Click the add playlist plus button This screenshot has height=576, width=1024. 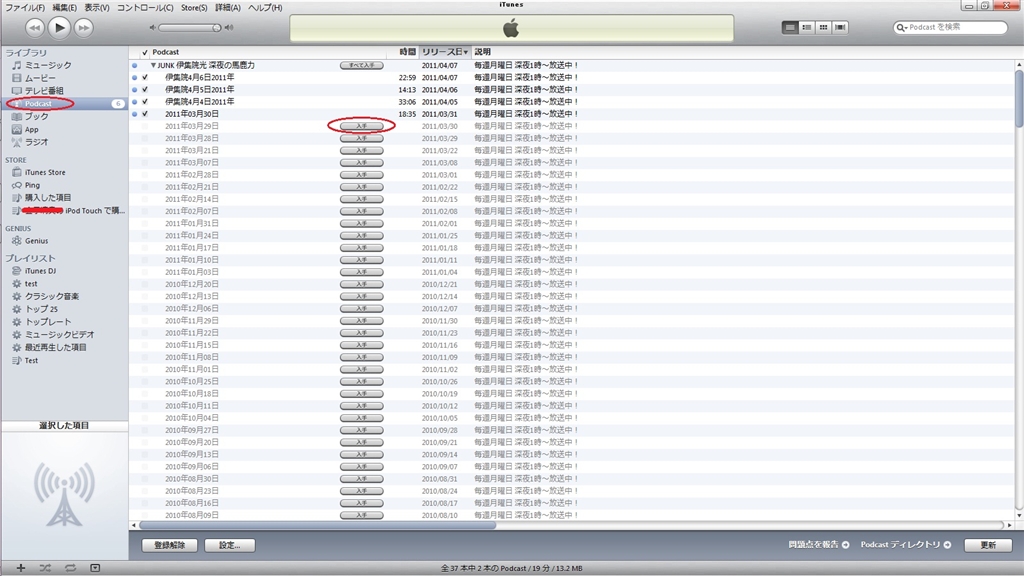point(21,568)
